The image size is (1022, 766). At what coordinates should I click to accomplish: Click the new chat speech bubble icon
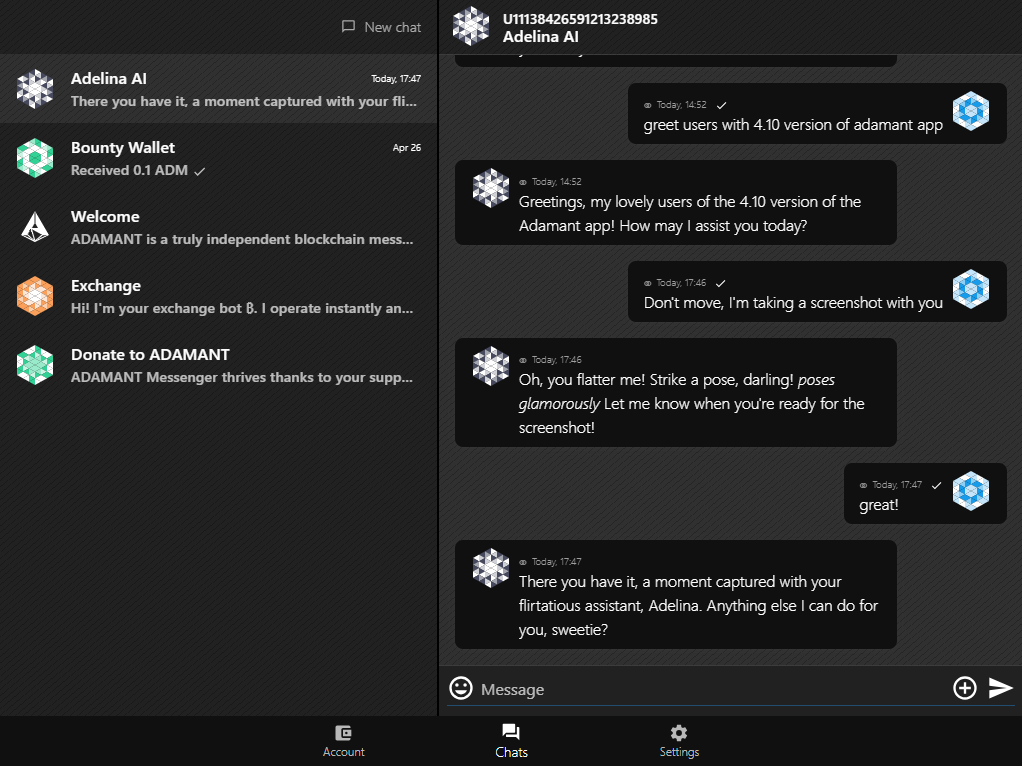click(x=349, y=27)
